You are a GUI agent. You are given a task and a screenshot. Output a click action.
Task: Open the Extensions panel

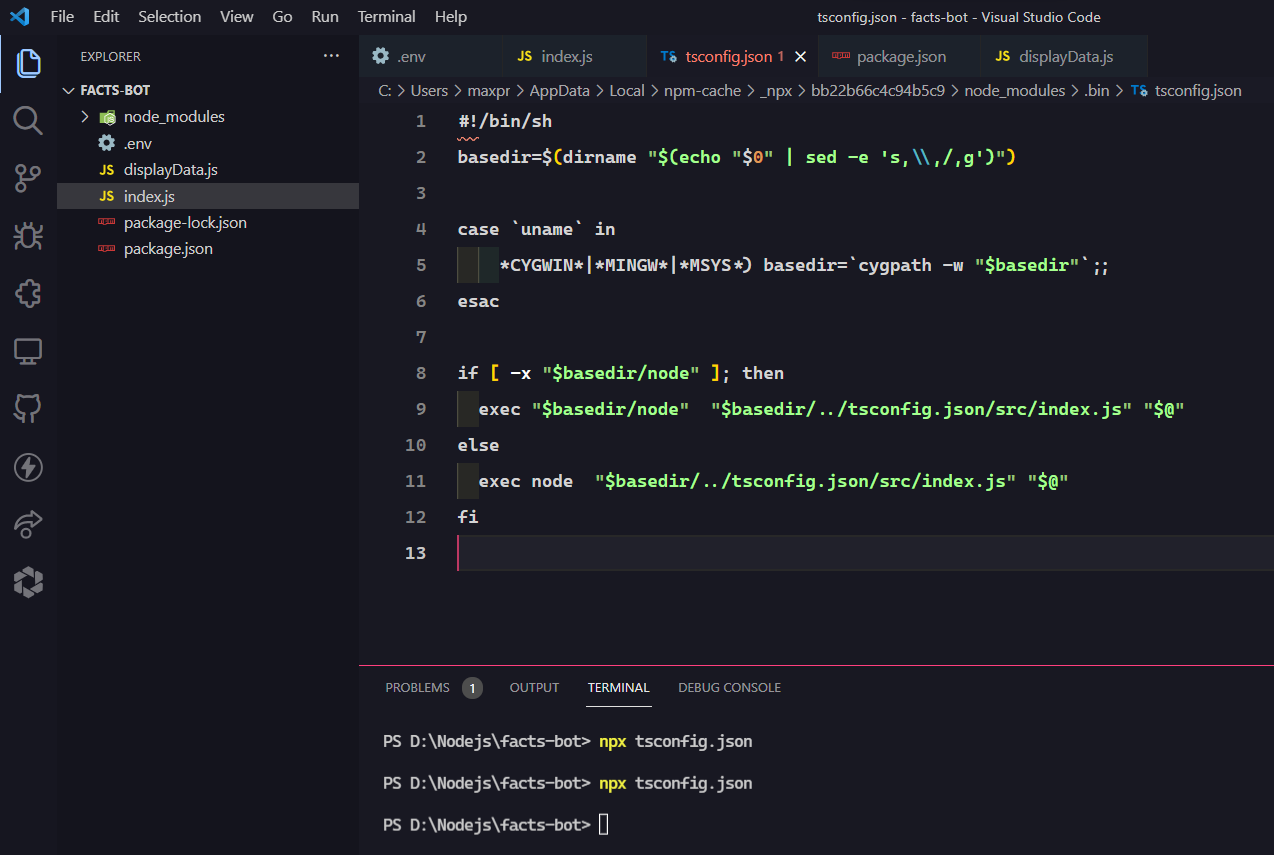pyautogui.click(x=28, y=293)
